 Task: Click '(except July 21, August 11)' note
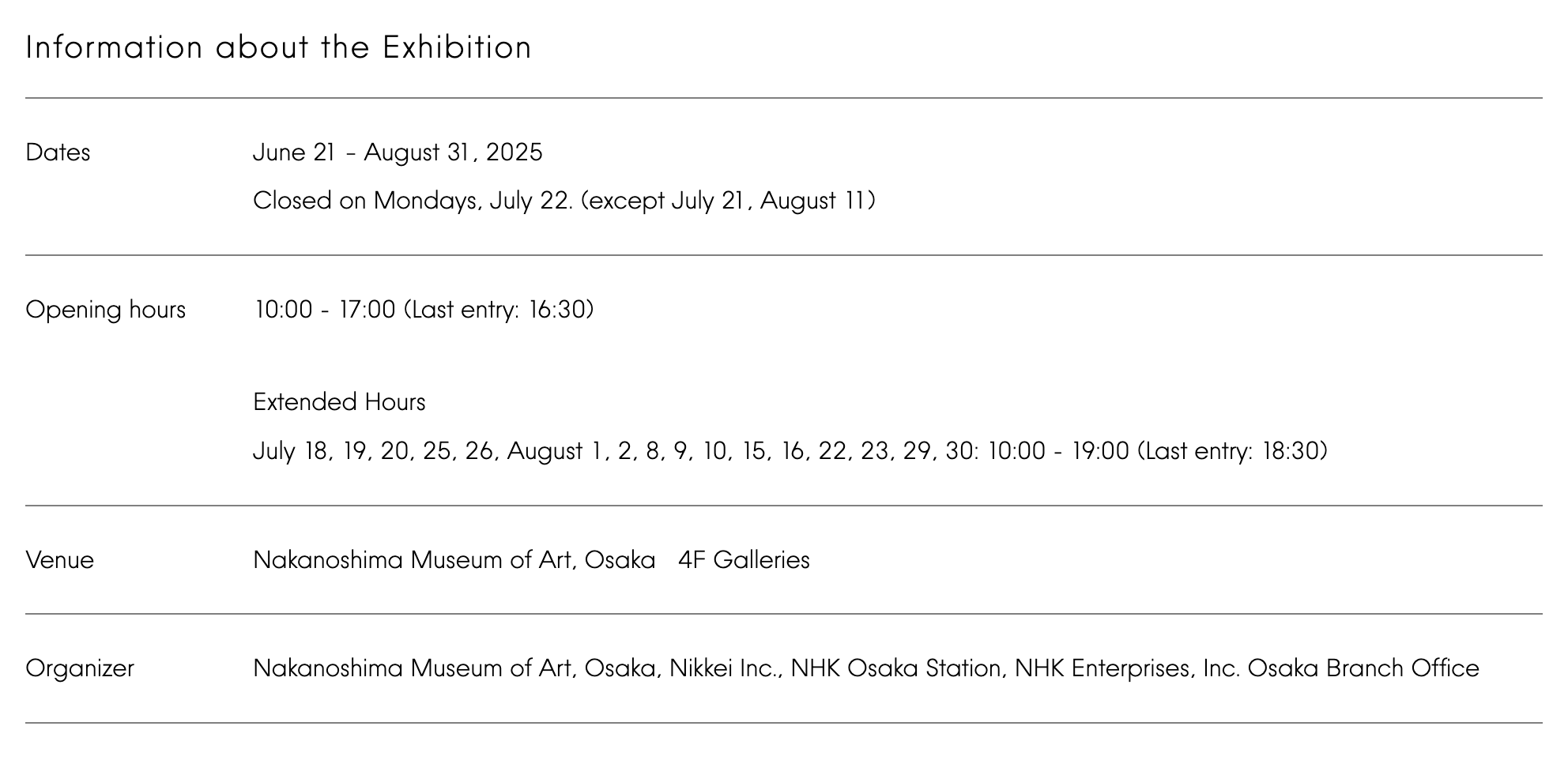click(x=728, y=201)
